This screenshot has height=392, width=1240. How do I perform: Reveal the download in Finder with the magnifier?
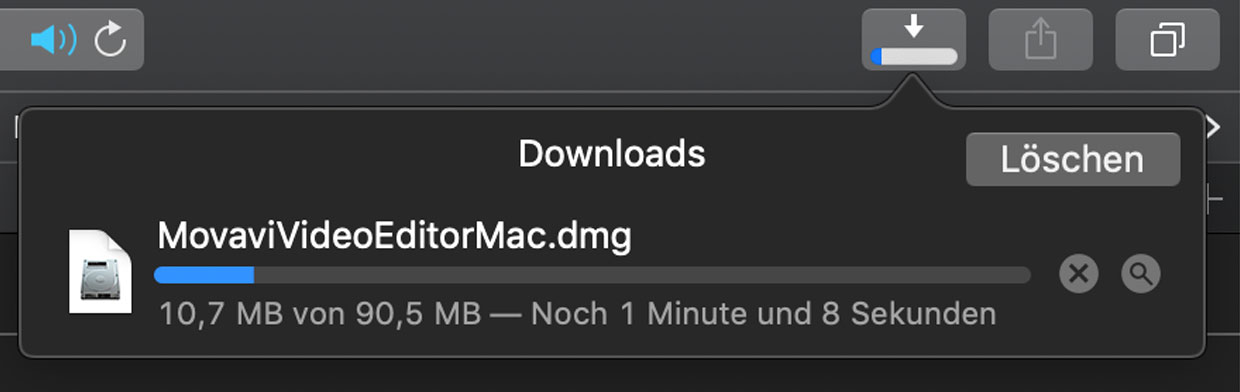point(1140,273)
